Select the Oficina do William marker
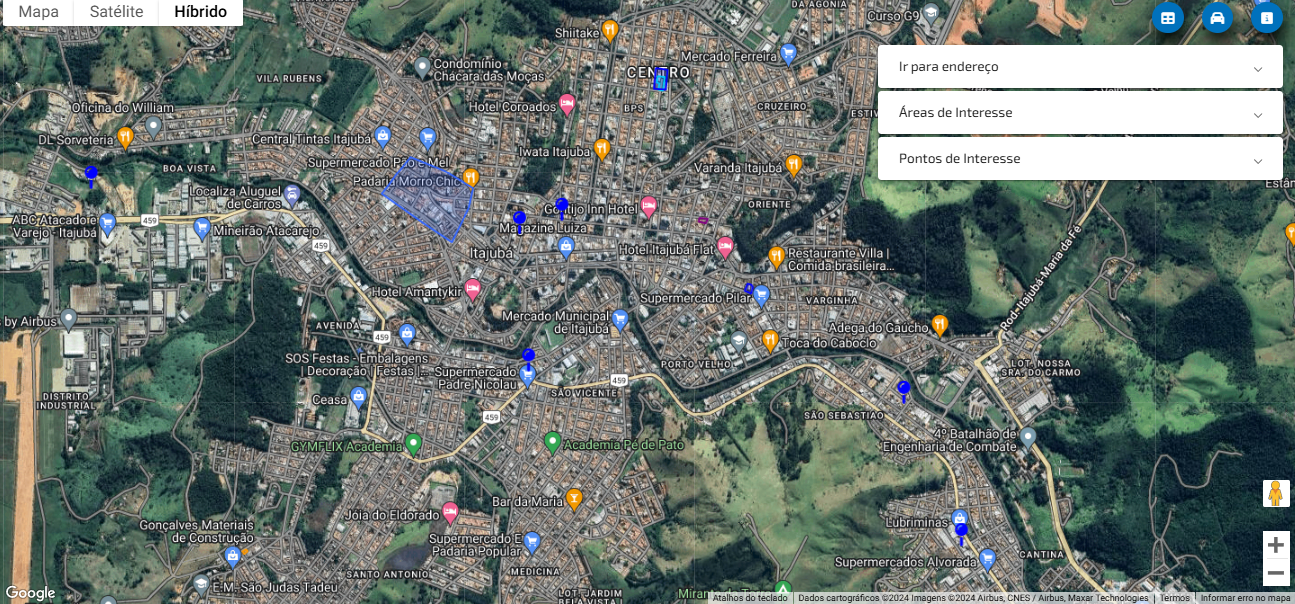The width and height of the screenshot is (1295, 604). click(x=154, y=126)
